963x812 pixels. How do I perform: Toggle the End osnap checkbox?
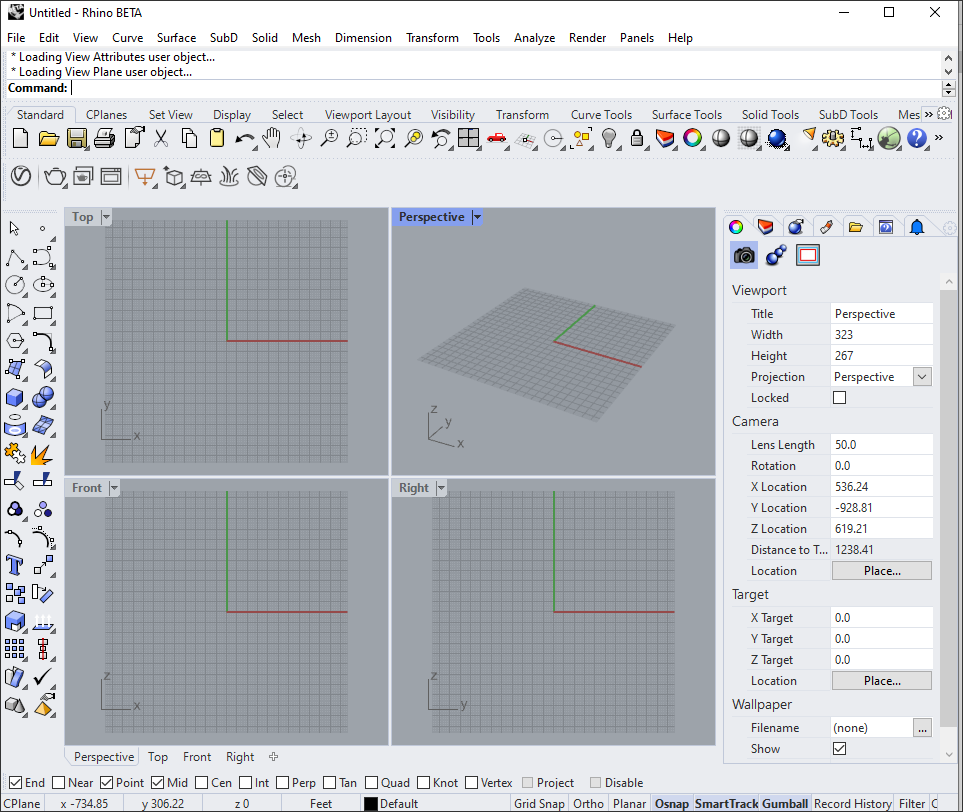point(17,783)
